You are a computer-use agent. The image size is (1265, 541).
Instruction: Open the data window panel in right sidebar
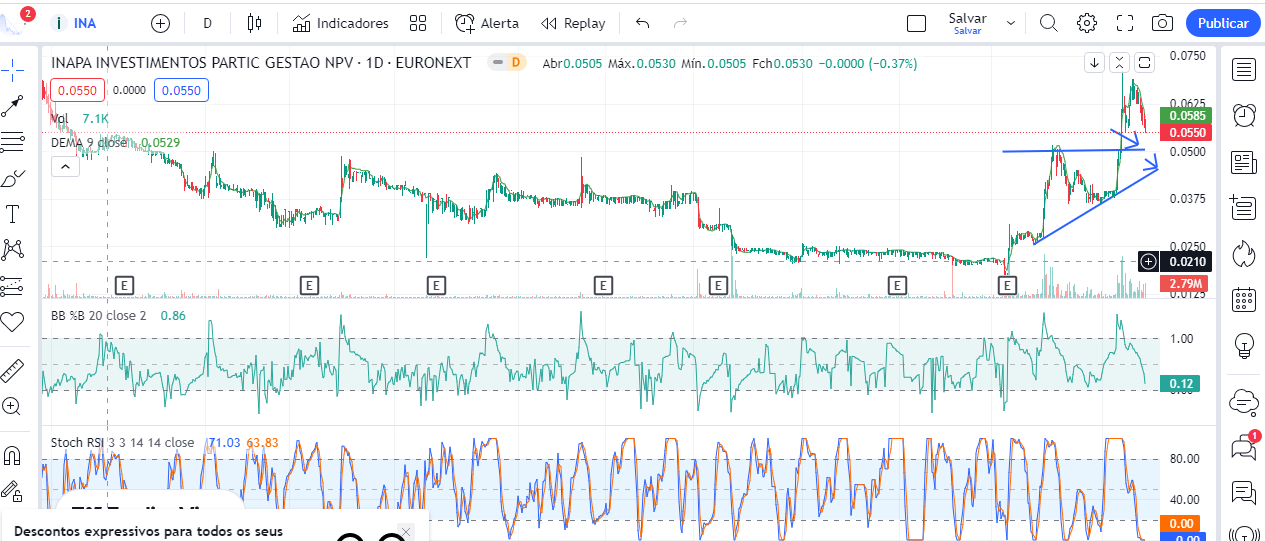pos(1244,207)
